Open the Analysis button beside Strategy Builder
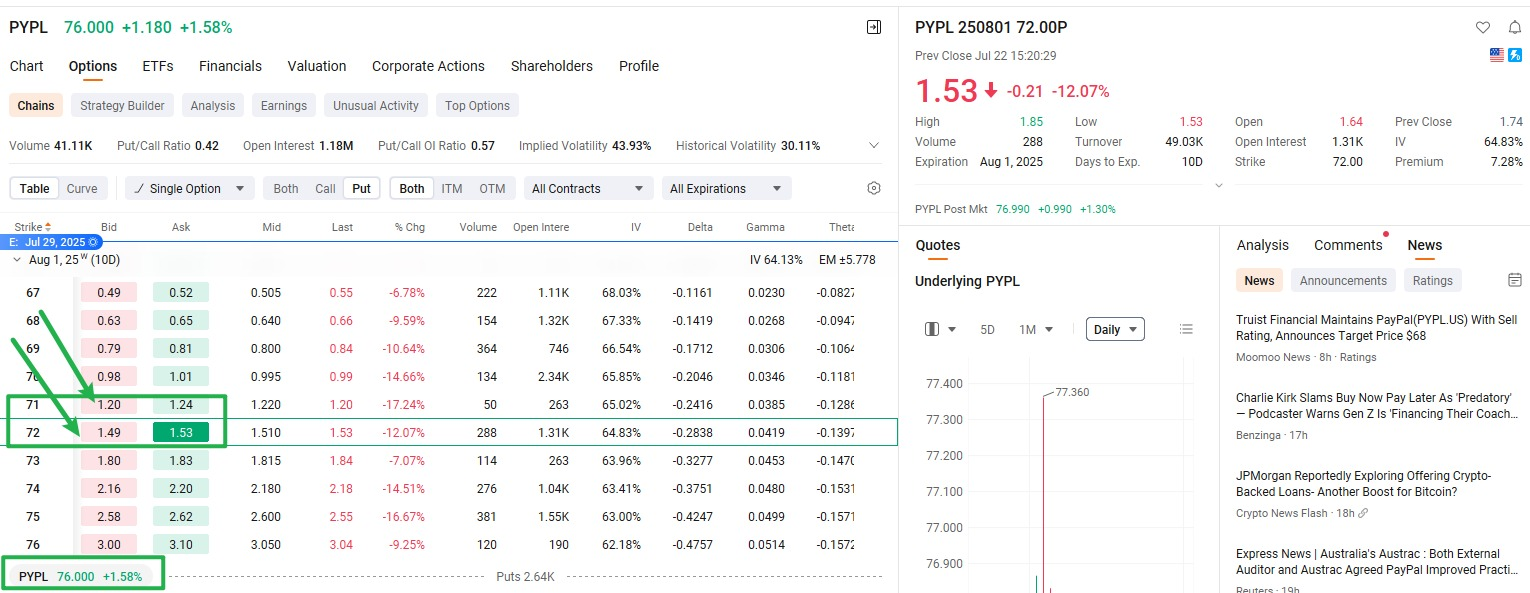This screenshot has height=593, width=1530. tap(213, 105)
